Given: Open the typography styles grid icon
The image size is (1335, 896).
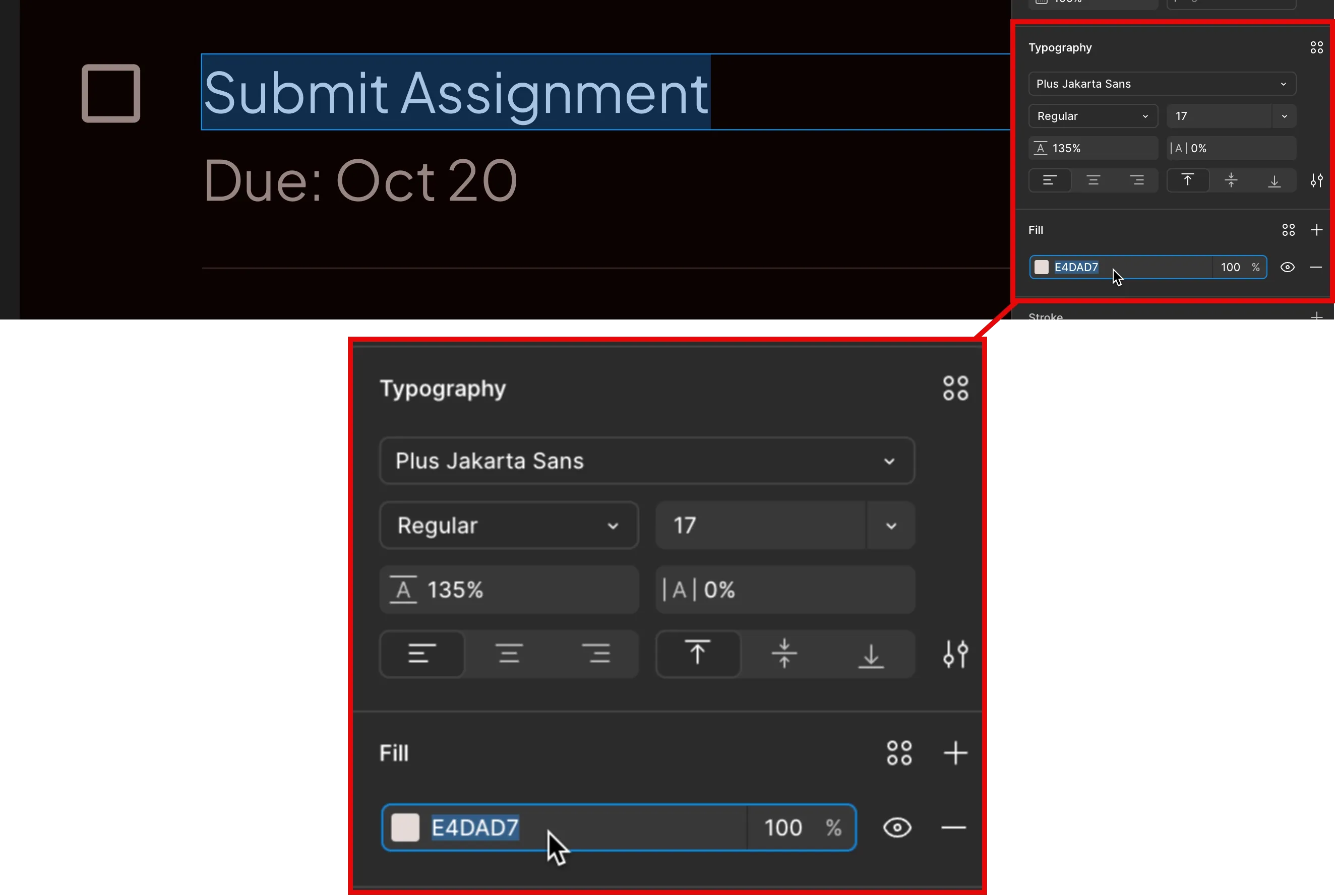Looking at the screenshot, I should pyautogui.click(x=1317, y=47).
